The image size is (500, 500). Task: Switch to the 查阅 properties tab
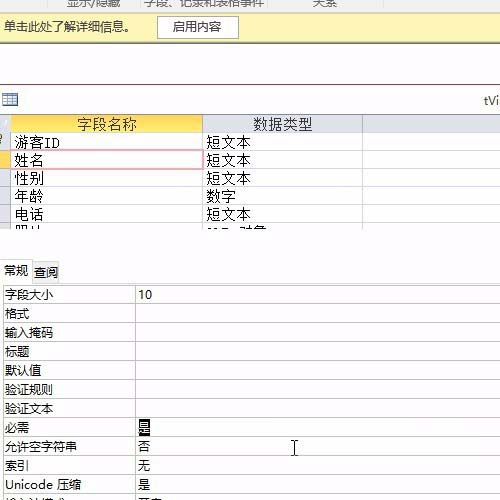(x=46, y=272)
